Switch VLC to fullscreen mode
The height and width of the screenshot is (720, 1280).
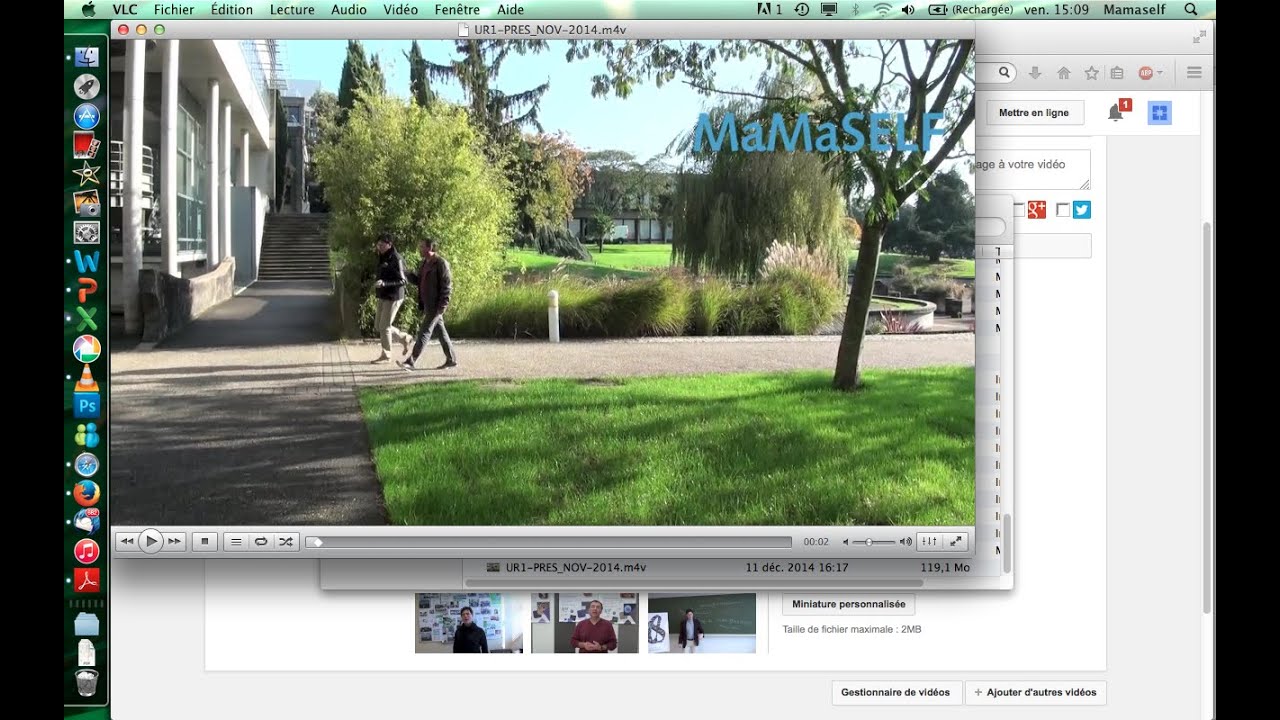tap(955, 541)
